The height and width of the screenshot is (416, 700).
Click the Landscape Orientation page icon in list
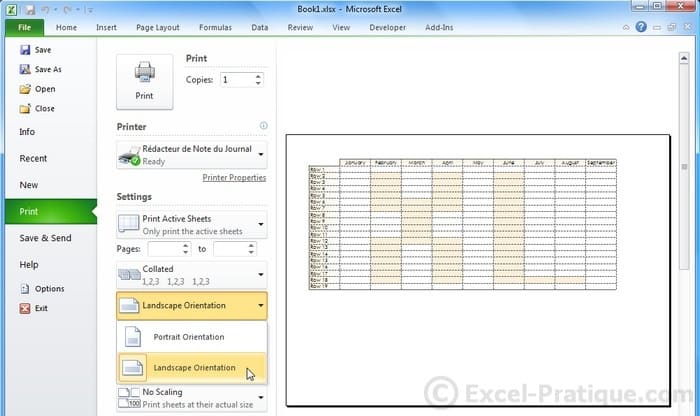click(133, 368)
